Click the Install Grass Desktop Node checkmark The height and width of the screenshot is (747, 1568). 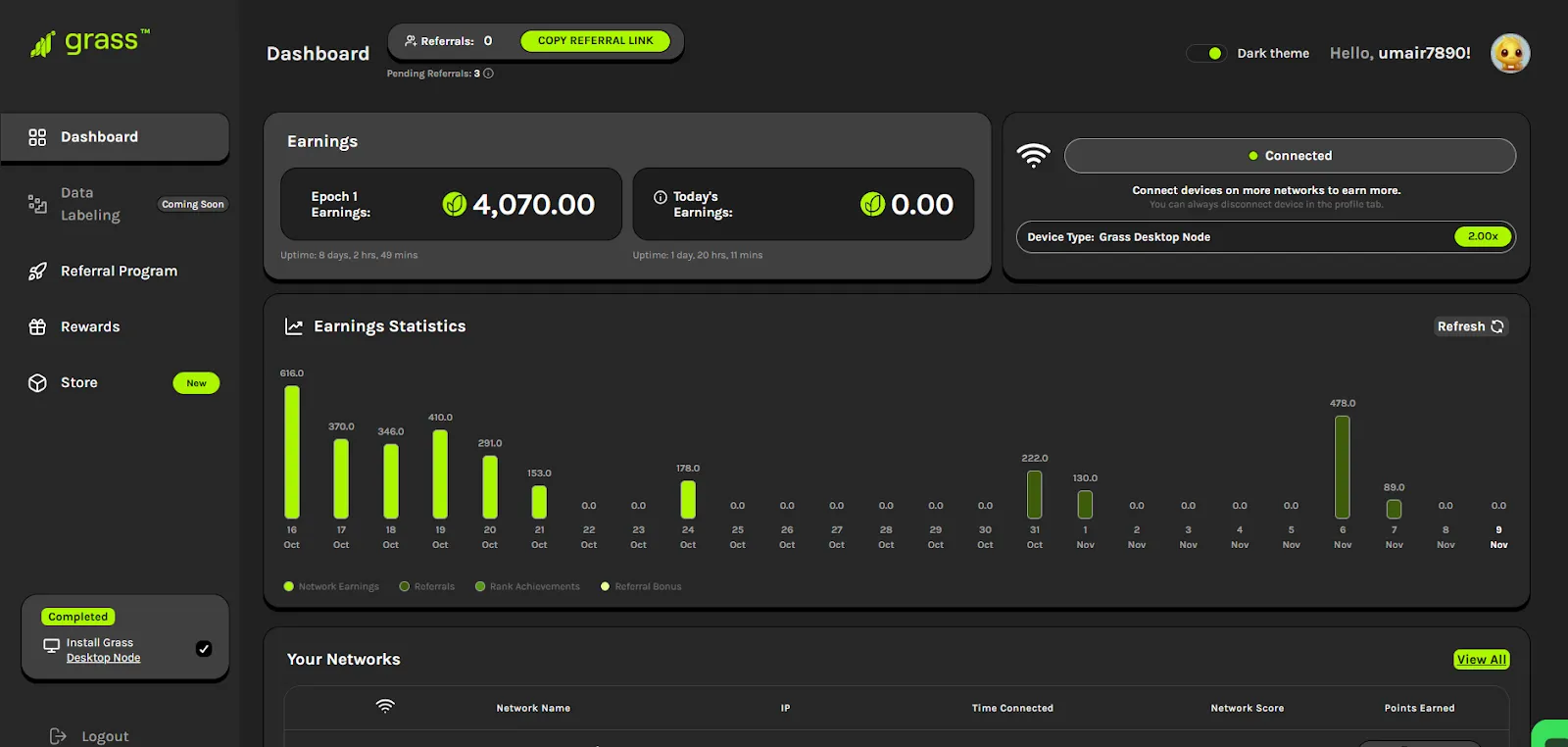tap(204, 648)
